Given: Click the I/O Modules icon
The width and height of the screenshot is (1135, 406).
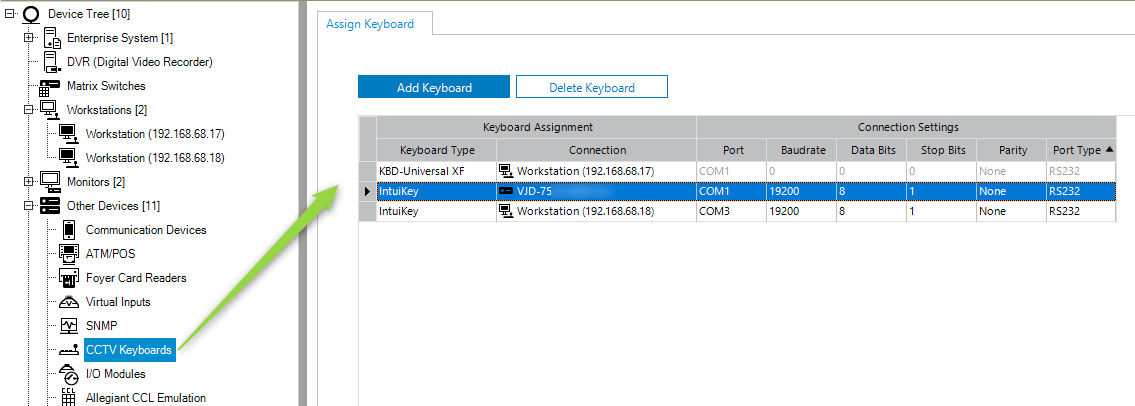Looking at the screenshot, I should point(69,374).
